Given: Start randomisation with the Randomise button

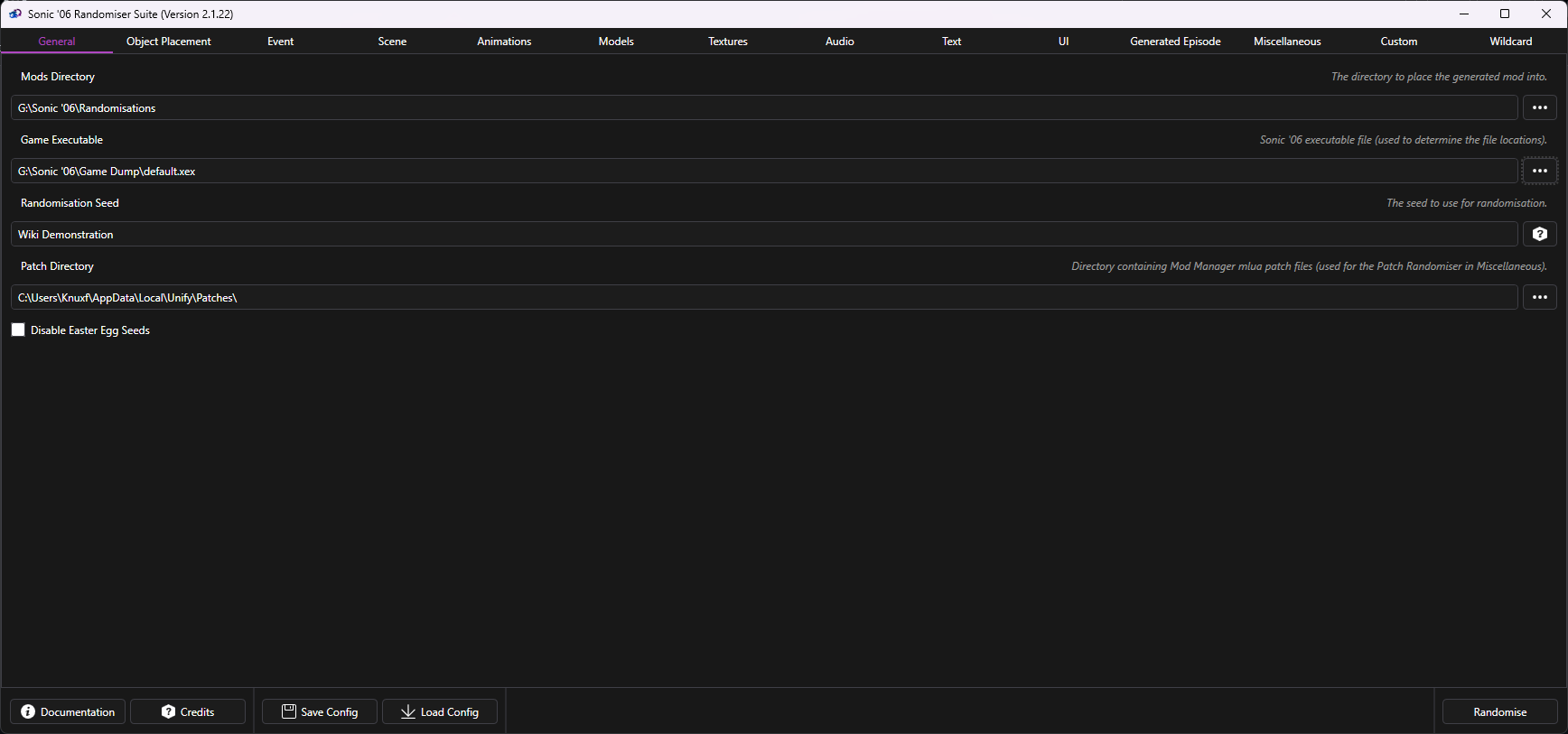Looking at the screenshot, I should click(1499, 711).
